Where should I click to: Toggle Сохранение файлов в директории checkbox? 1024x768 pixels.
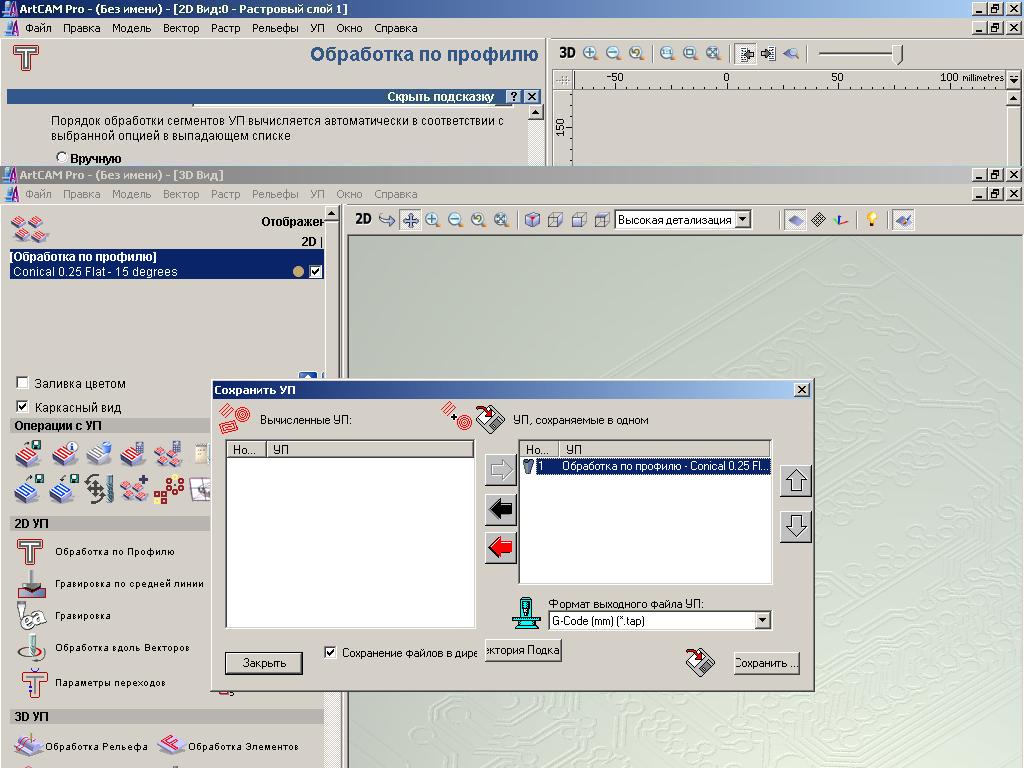(x=330, y=652)
